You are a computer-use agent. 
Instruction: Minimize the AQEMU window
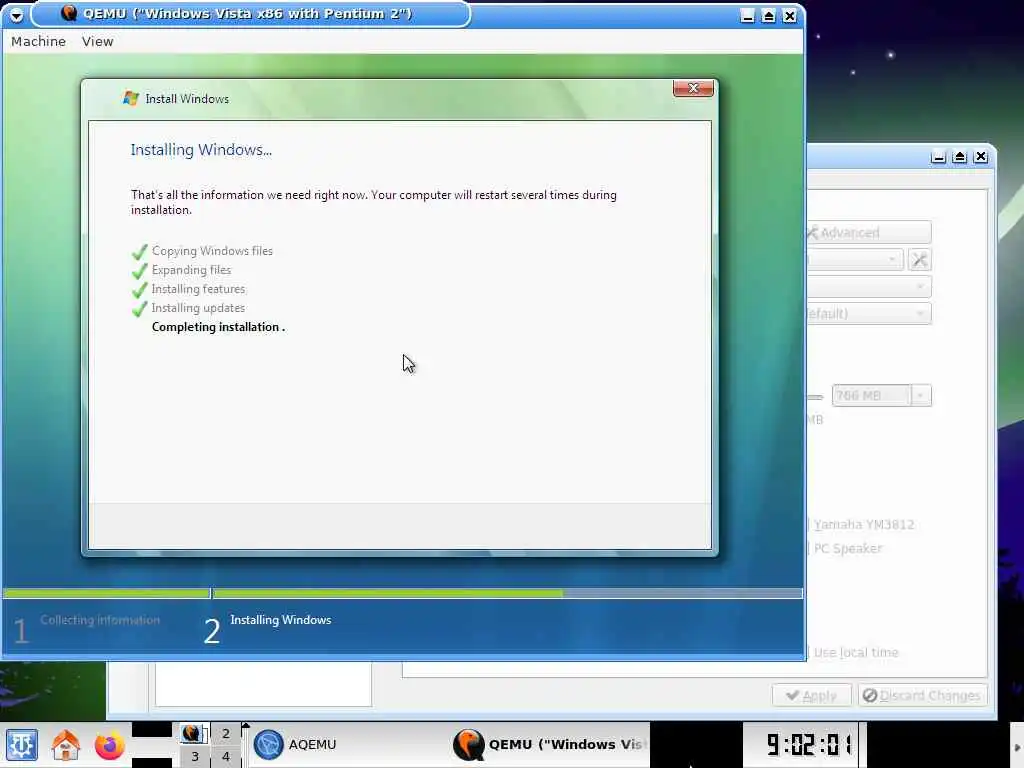coord(938,157)
